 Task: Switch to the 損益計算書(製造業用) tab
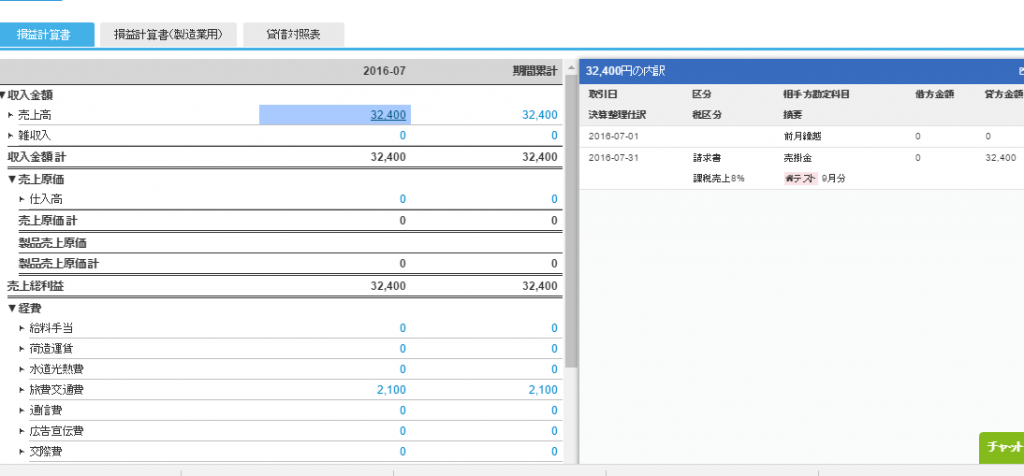click(168, 35)
